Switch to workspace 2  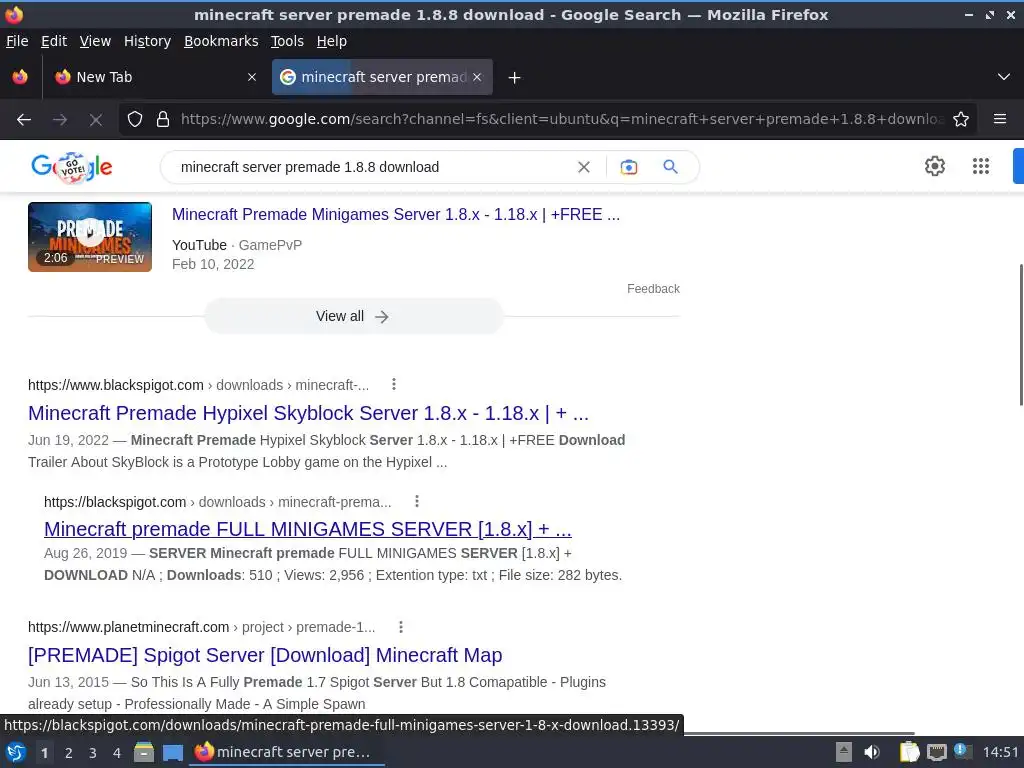[69, 753]
